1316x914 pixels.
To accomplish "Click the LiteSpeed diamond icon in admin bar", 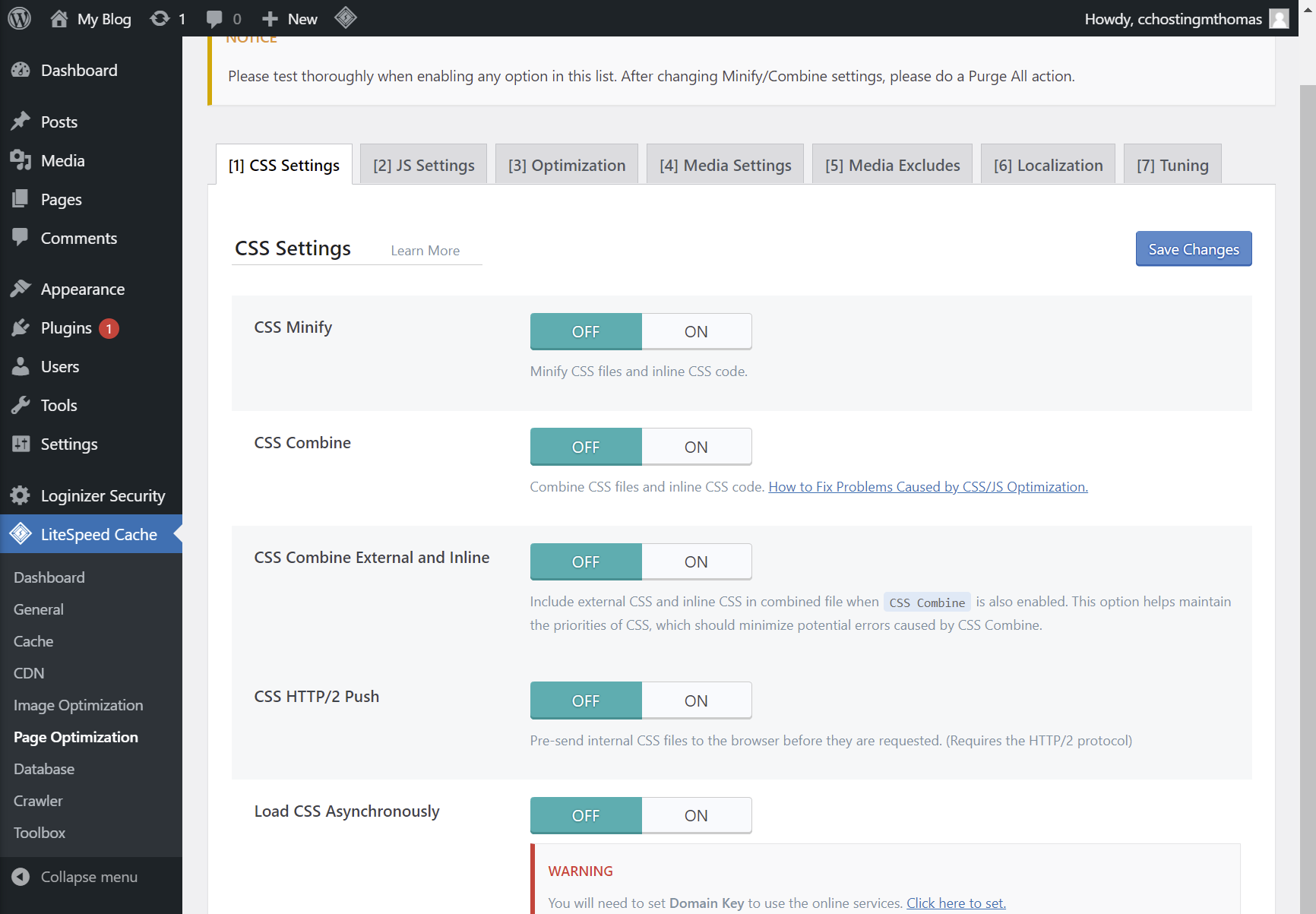I will click(346, 17).
